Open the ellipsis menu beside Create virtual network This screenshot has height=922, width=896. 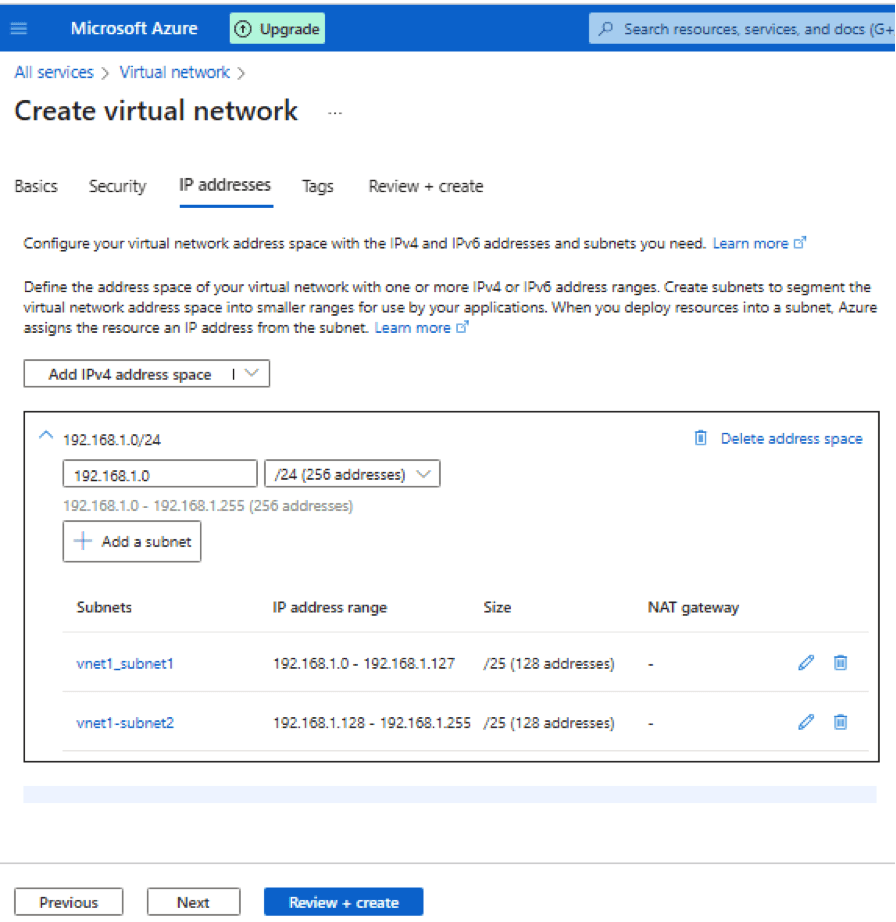(x=335, y=112)
